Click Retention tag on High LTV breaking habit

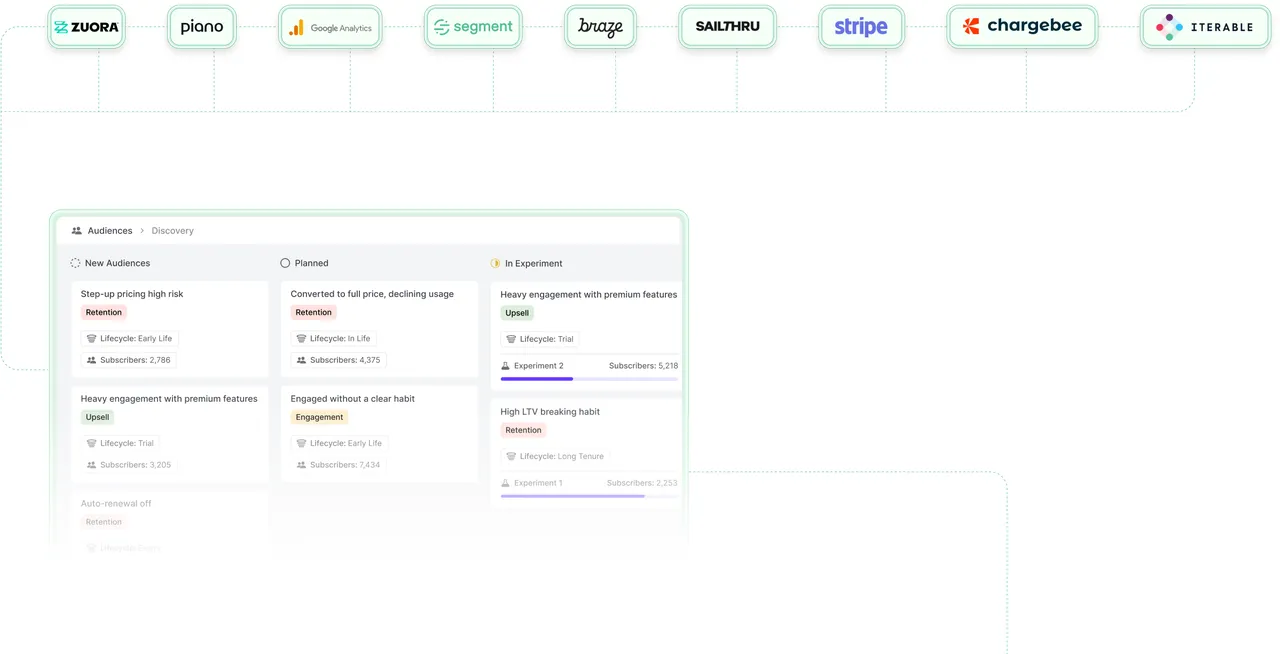[x=524, y=431]
